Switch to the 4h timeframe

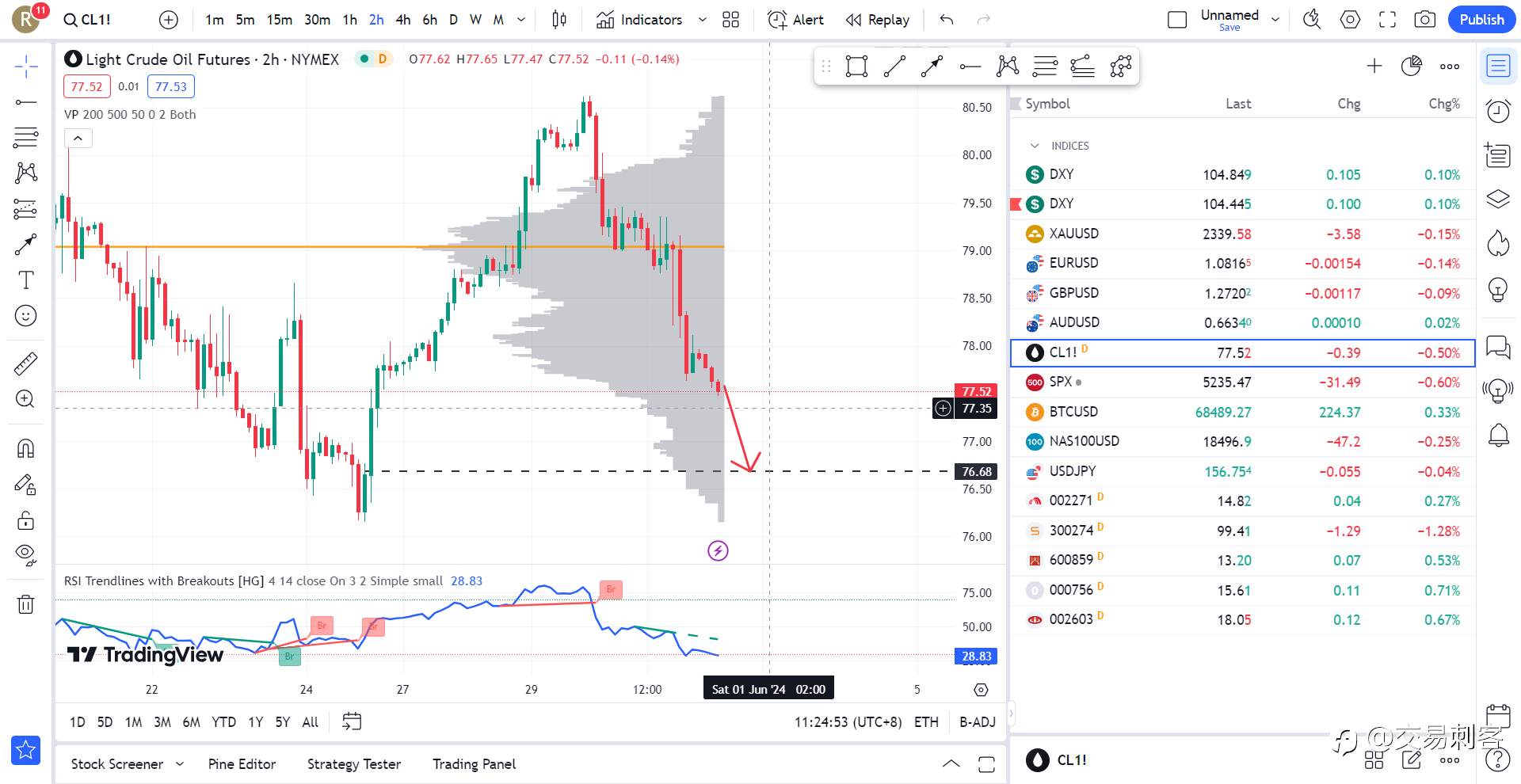click(x=403, y=20)
